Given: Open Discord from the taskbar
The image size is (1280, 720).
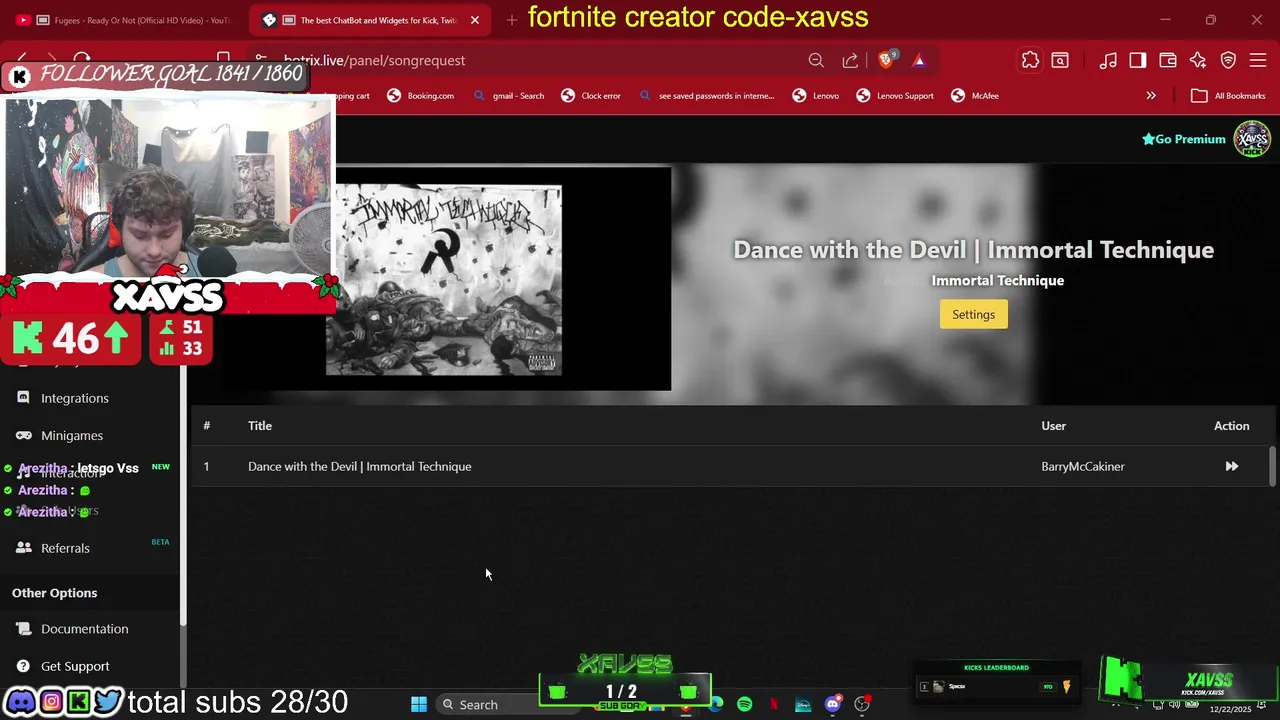Looking at the screenshot, I should (x=832, y=704).
